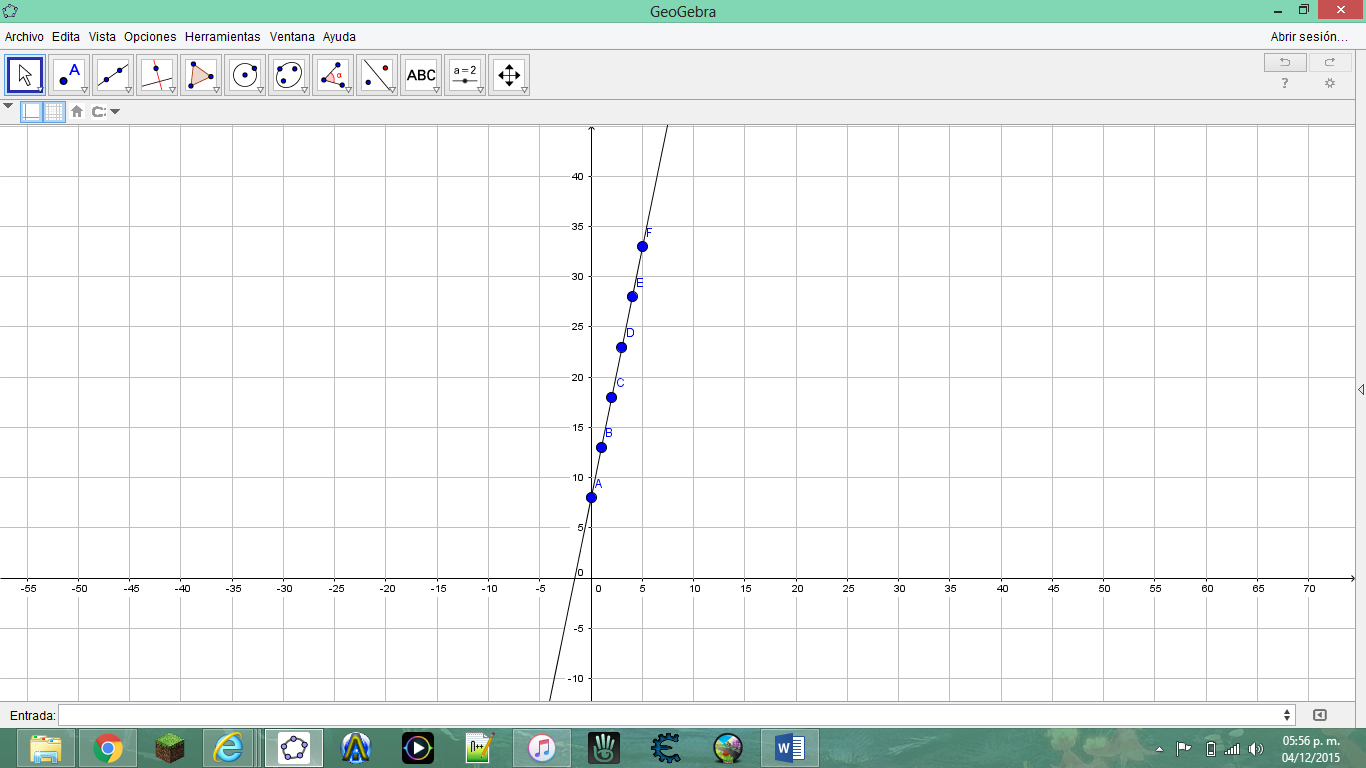
Task: Select the a=2 Slider tool
Action: click(465, 75)
